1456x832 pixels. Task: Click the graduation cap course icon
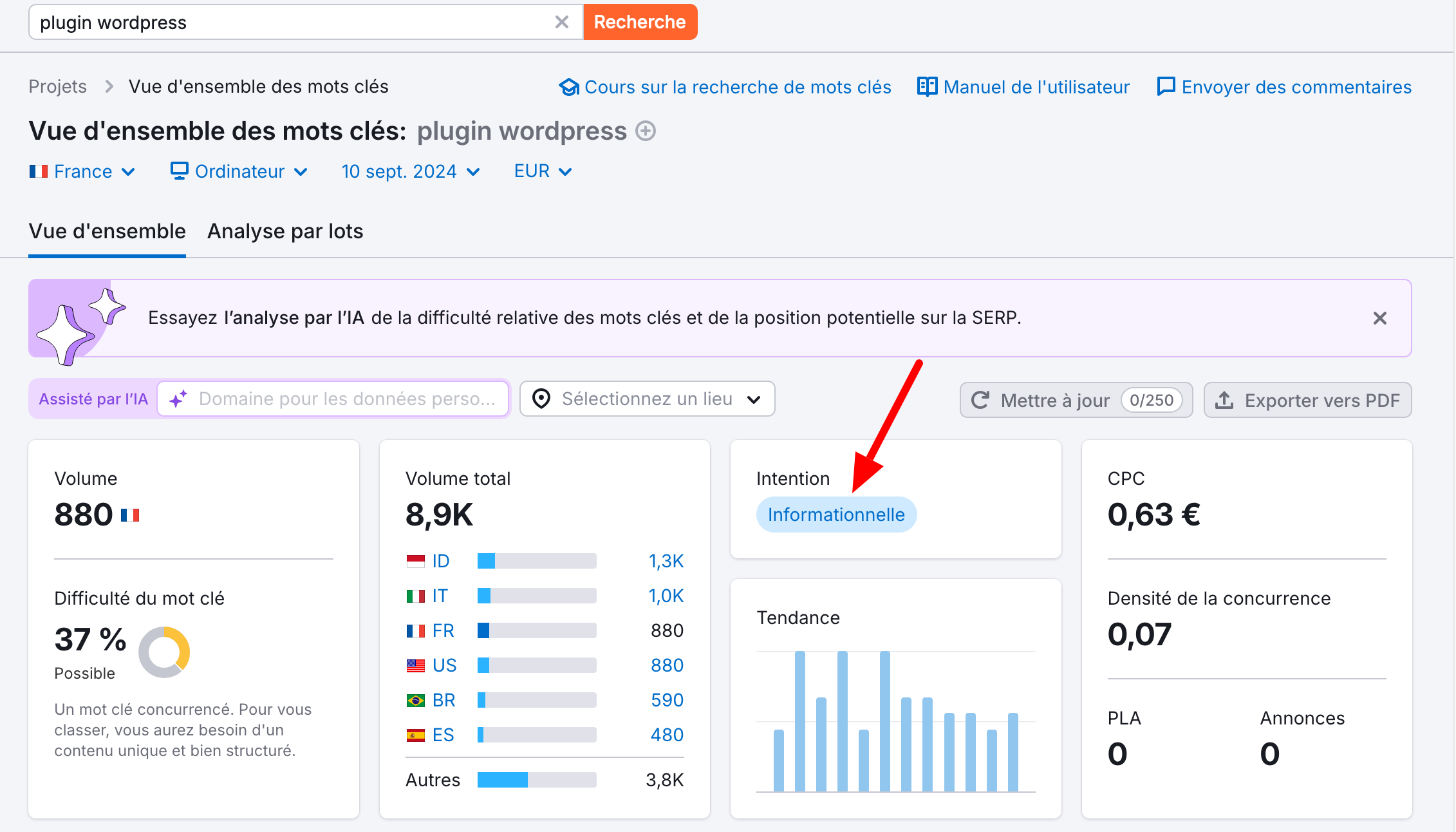pyautogui.click(x=568, y=87)
